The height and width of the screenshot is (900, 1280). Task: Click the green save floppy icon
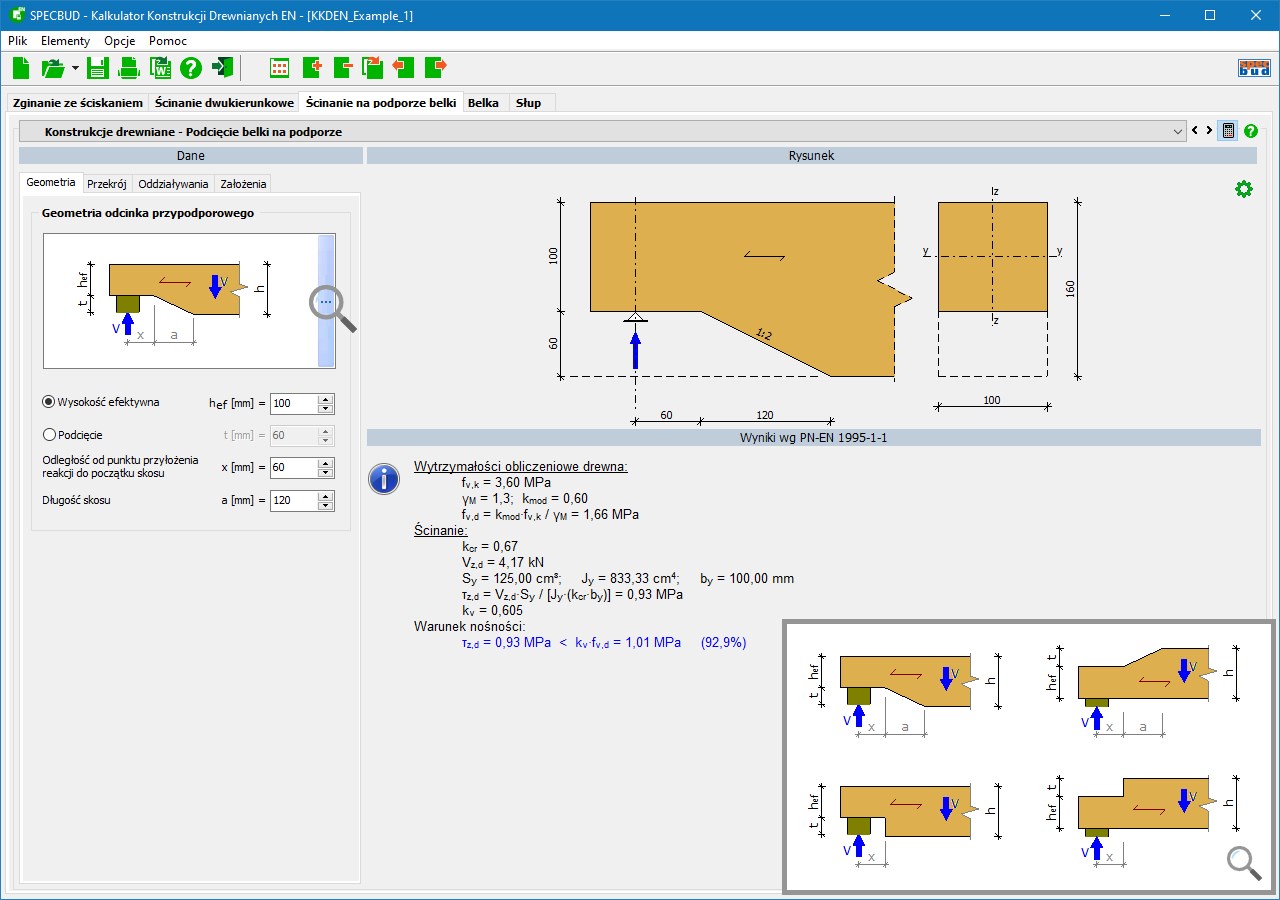(97, 68)
